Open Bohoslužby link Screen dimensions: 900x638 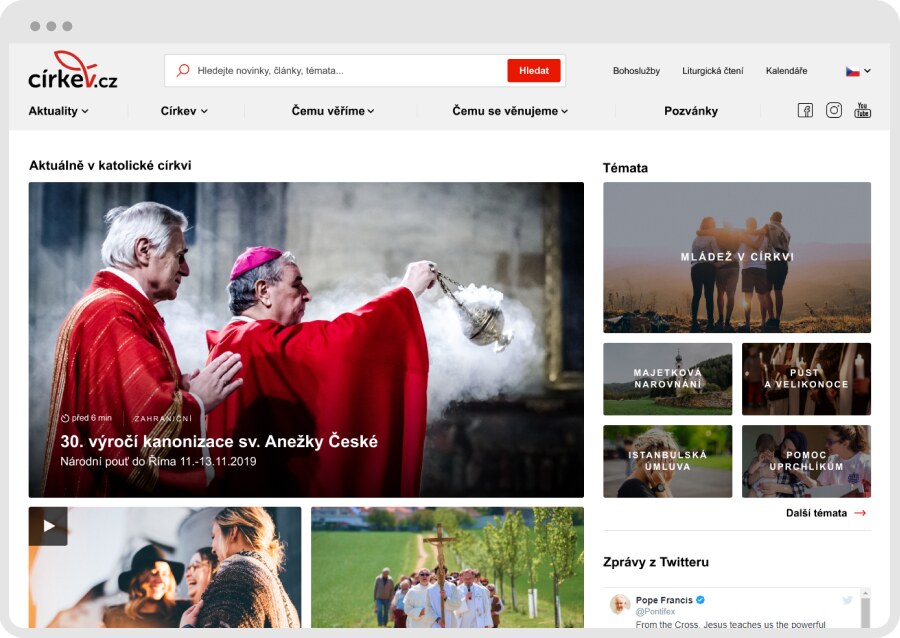tap(637, 71)
